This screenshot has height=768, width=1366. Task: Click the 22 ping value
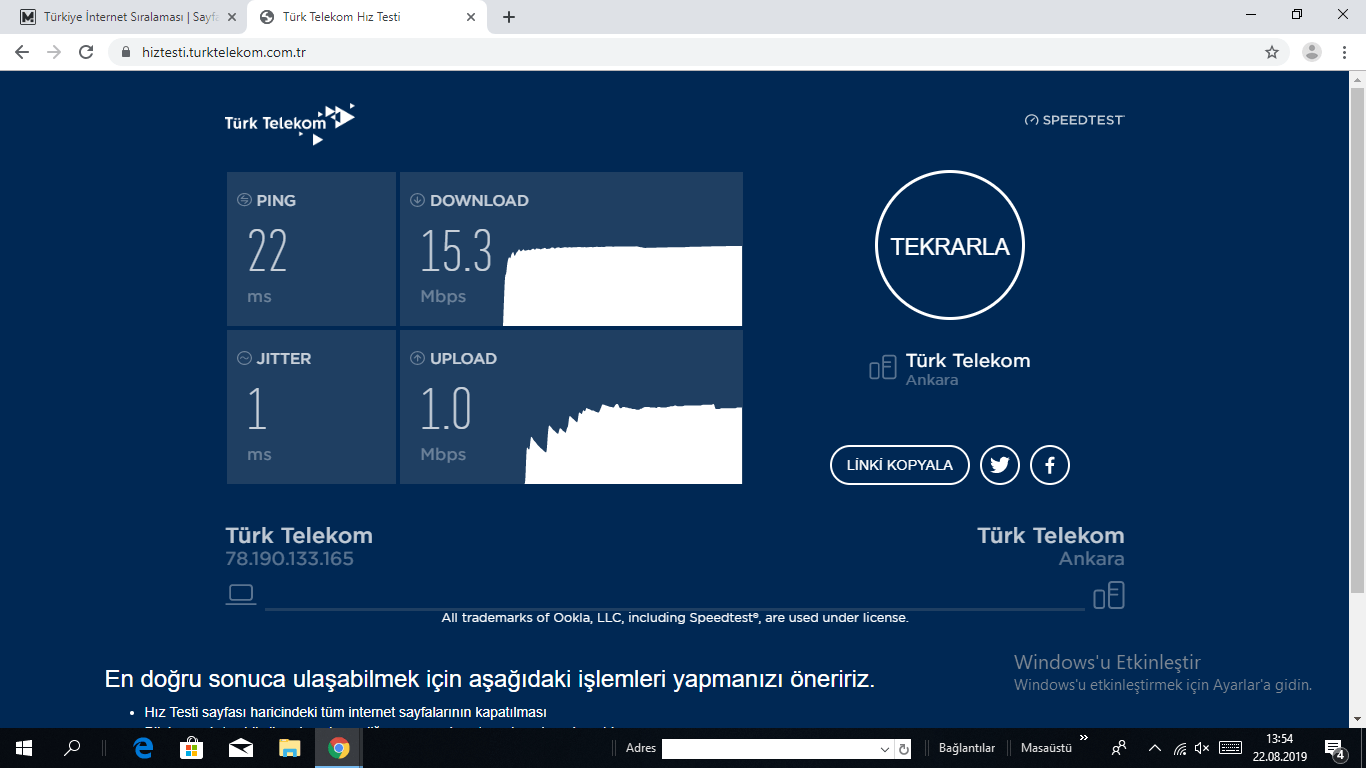[268, 251]
